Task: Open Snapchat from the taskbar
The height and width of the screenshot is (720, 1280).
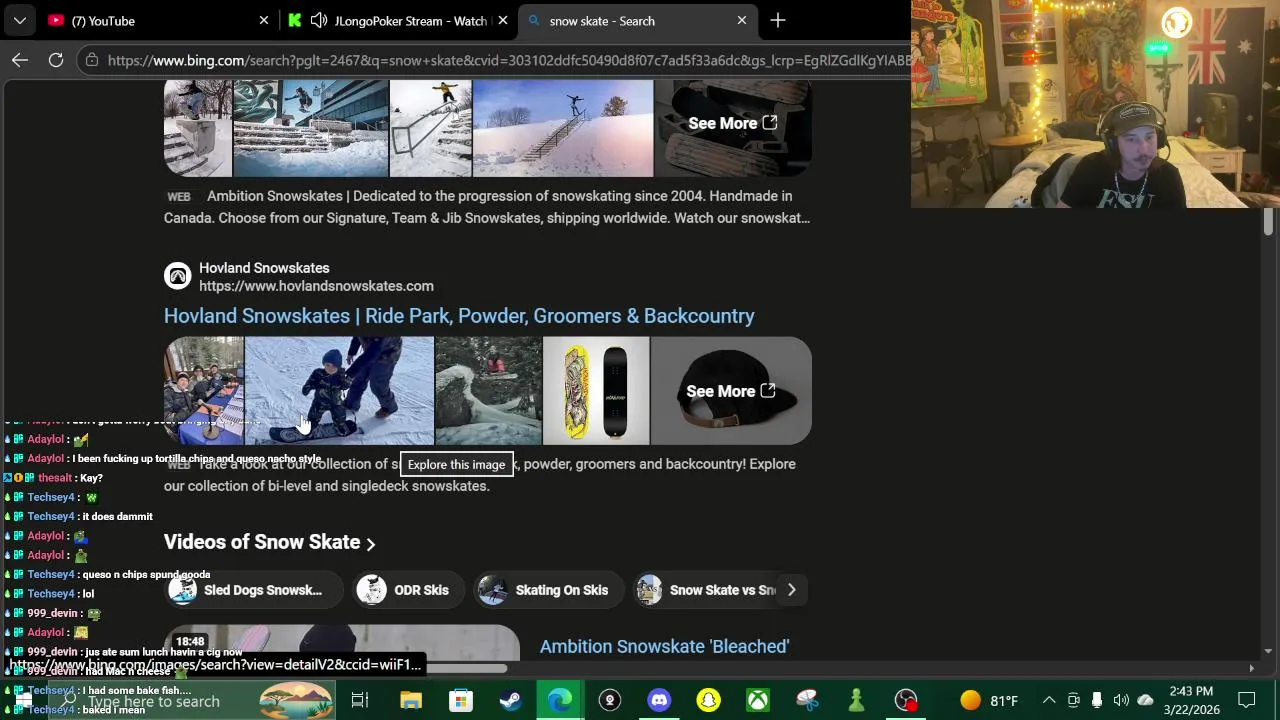Action: click(x=709, y=700)
